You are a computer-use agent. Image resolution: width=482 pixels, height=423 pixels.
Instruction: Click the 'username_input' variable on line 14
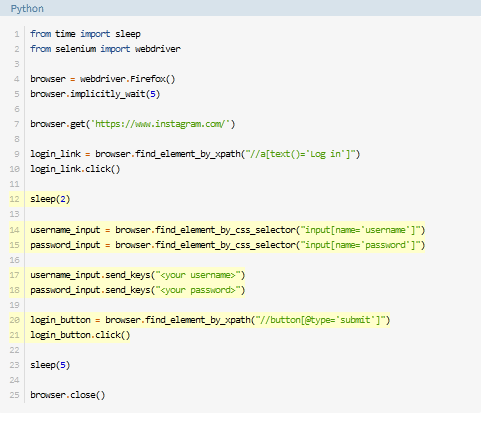pyautogui.click(x=65, y=230)
